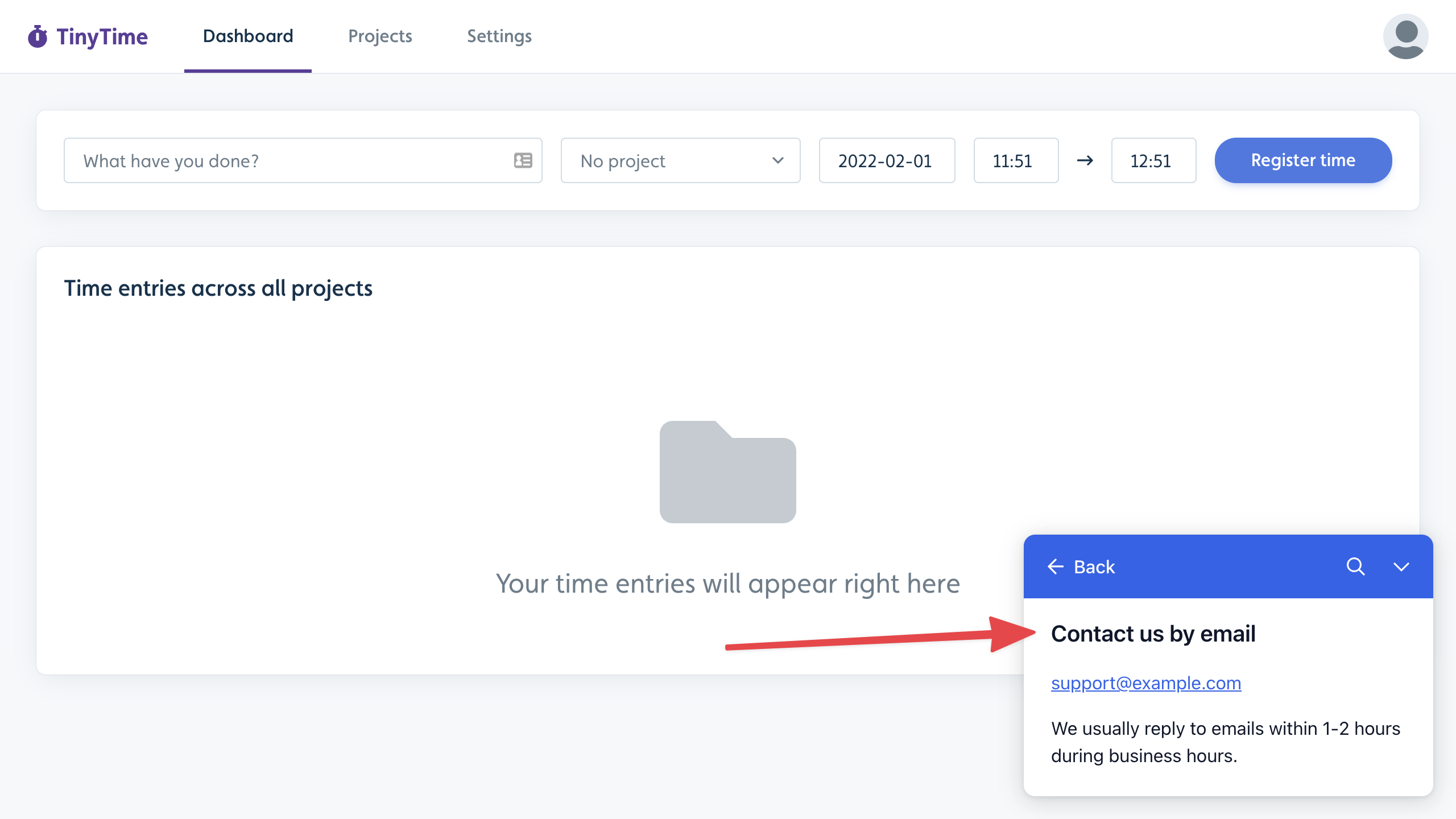The image size is (1456, 819).
Task: Switch to the Dashboard tab
Action: pos(248,36)
